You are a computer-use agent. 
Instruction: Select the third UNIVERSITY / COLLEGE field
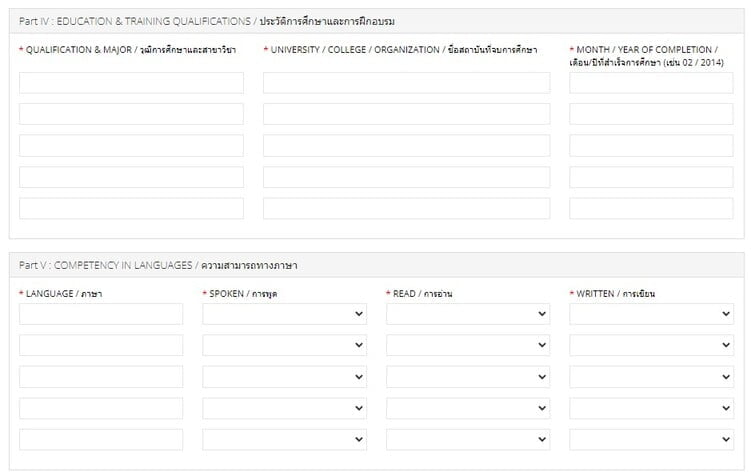406,146
